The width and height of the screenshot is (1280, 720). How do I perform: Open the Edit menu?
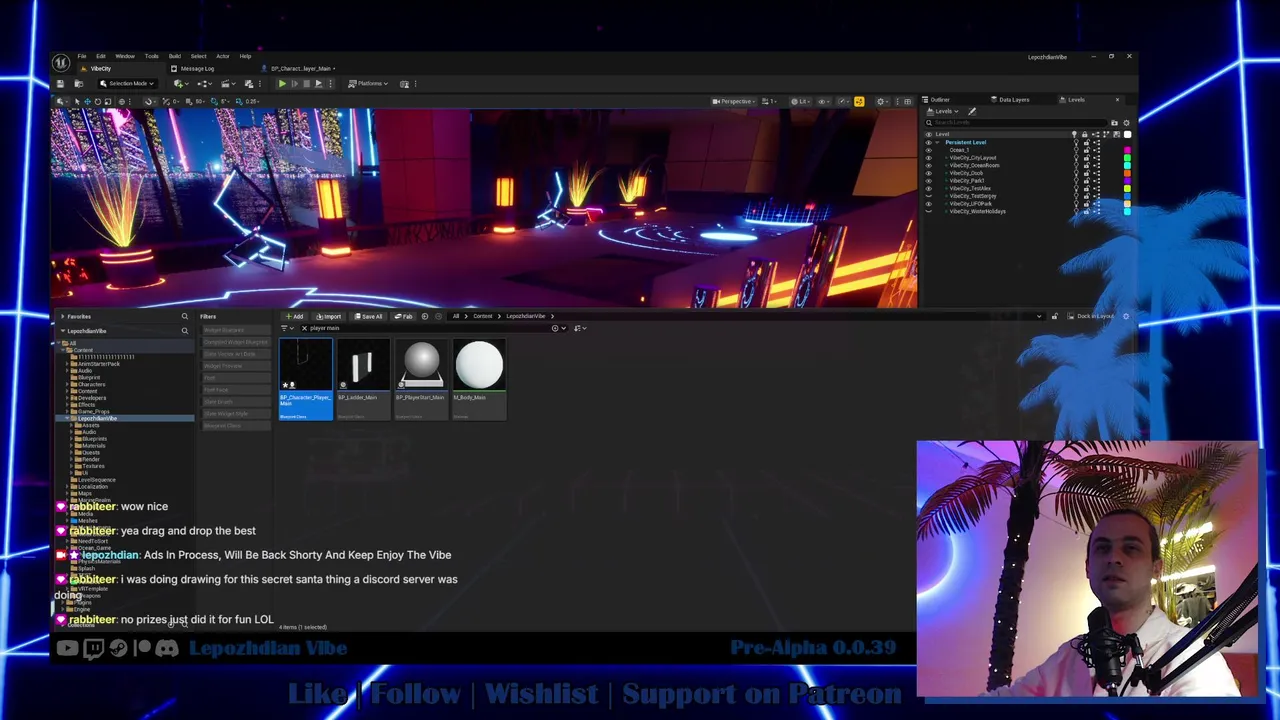click(x=101, y=56)
